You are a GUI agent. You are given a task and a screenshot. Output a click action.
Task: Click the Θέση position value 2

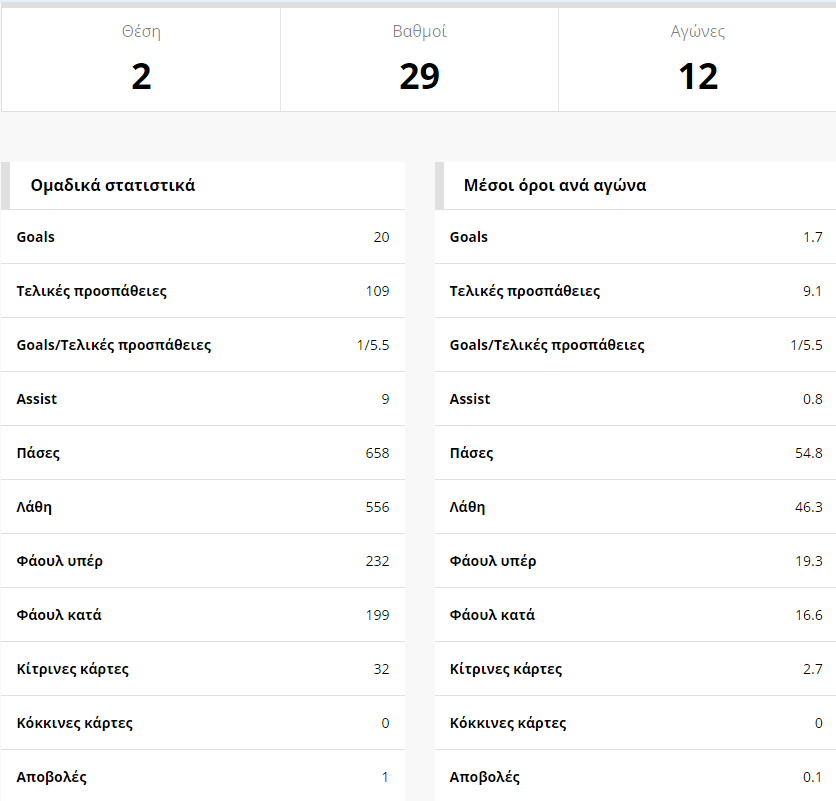pyautogui.click(x=141, y=77)
